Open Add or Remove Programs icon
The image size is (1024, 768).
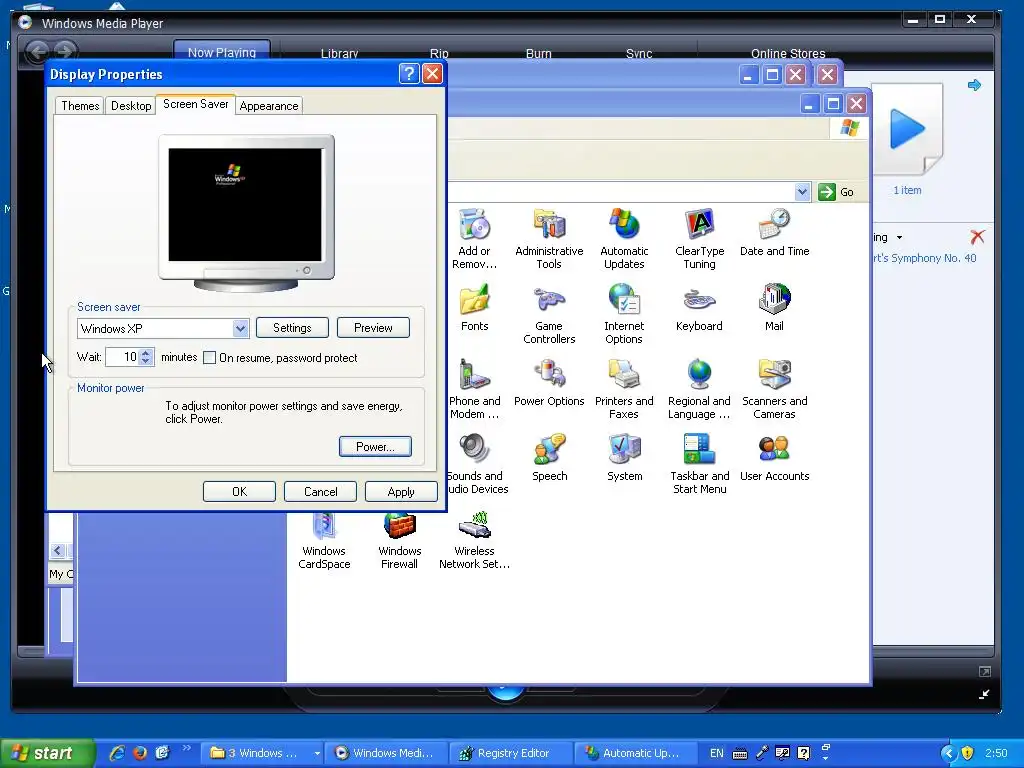[475, 238]
